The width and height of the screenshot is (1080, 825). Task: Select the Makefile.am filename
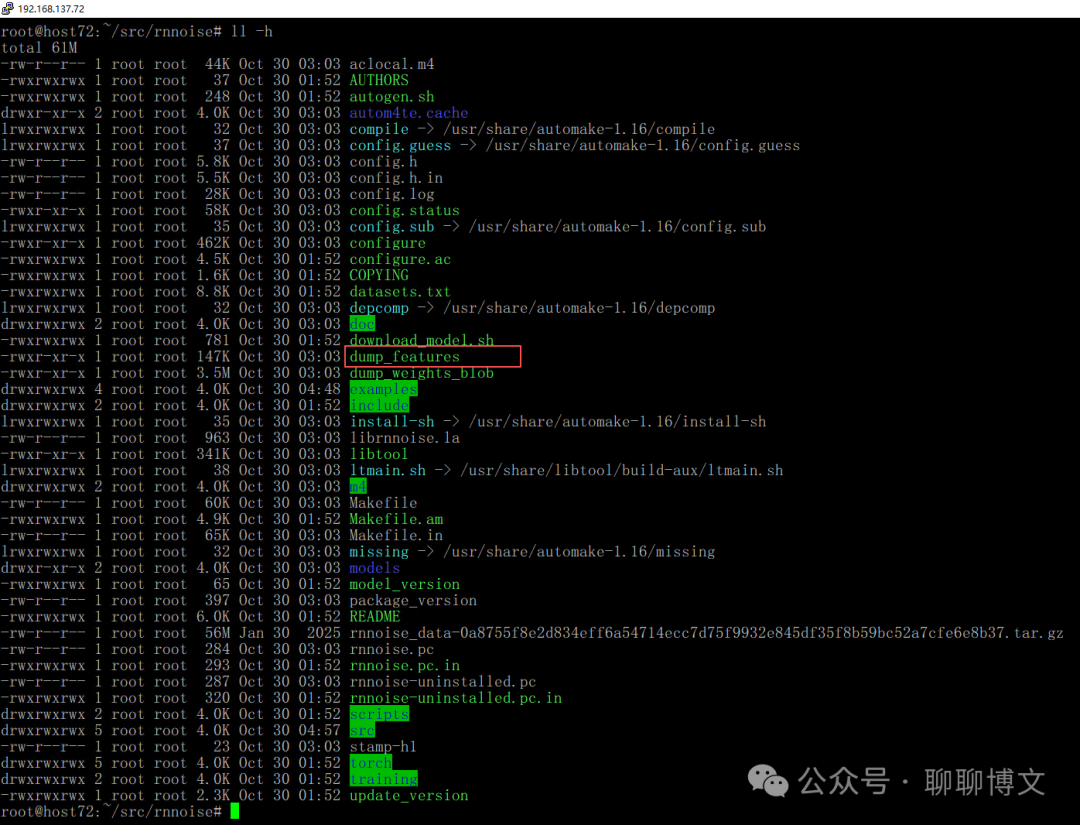pos(396,519)
